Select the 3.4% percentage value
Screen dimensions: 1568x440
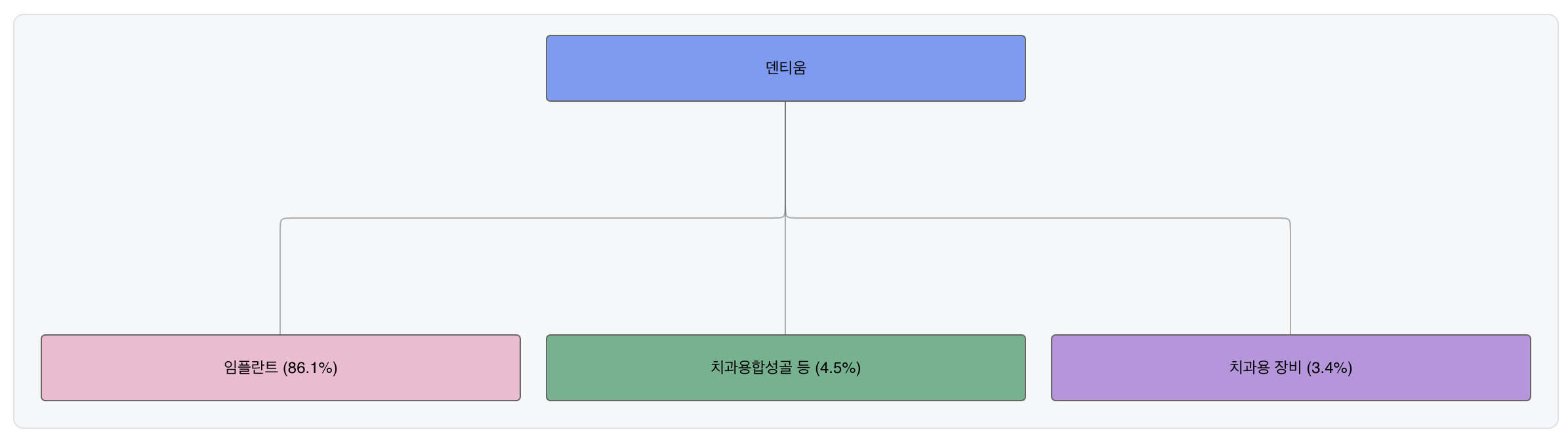[x=1329, y=368]
